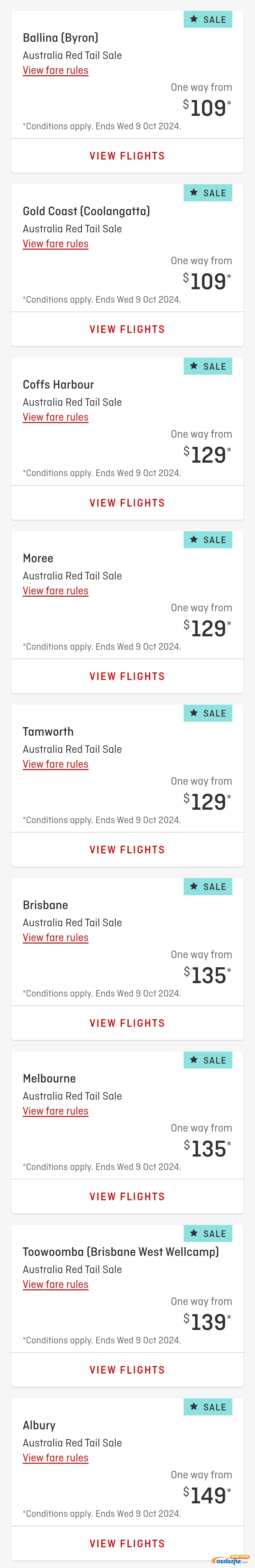The image size is (255, 1568).
Task: Click the SALE star icon on Ballina card
Action: pos(194,20)
